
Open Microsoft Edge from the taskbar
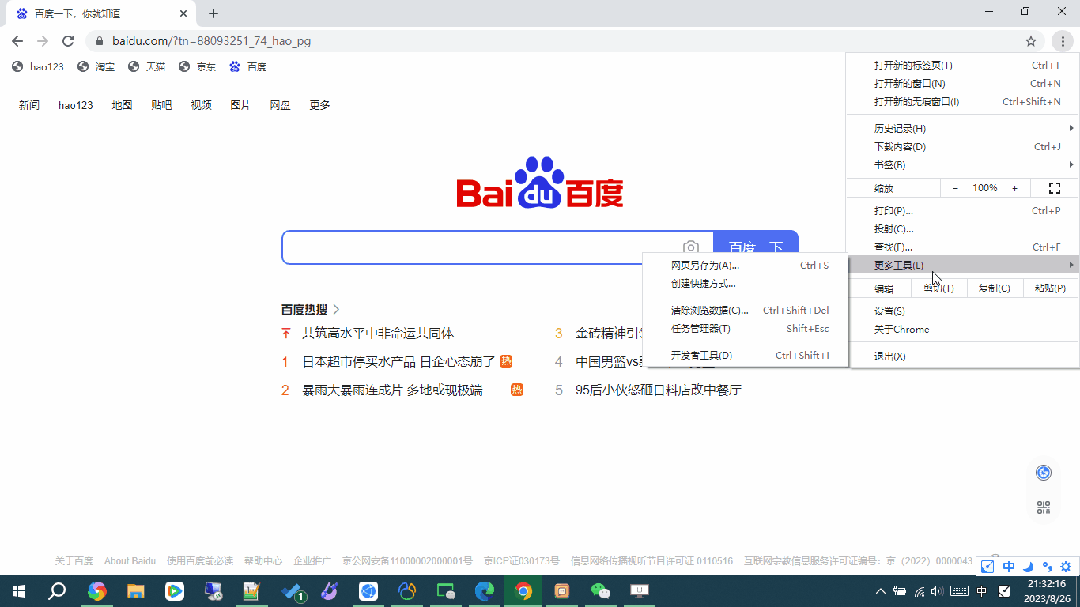point(484,591)
